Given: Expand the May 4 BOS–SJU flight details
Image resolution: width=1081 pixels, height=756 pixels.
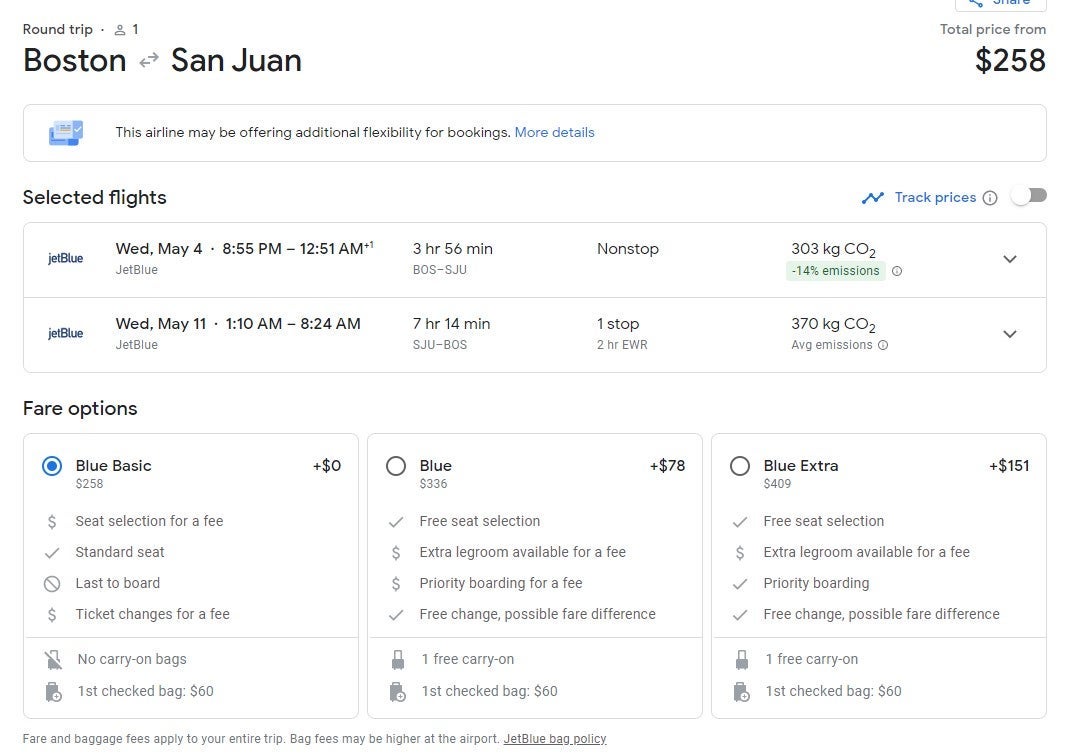Looking at the screenshot, I should click(1009, 259).
